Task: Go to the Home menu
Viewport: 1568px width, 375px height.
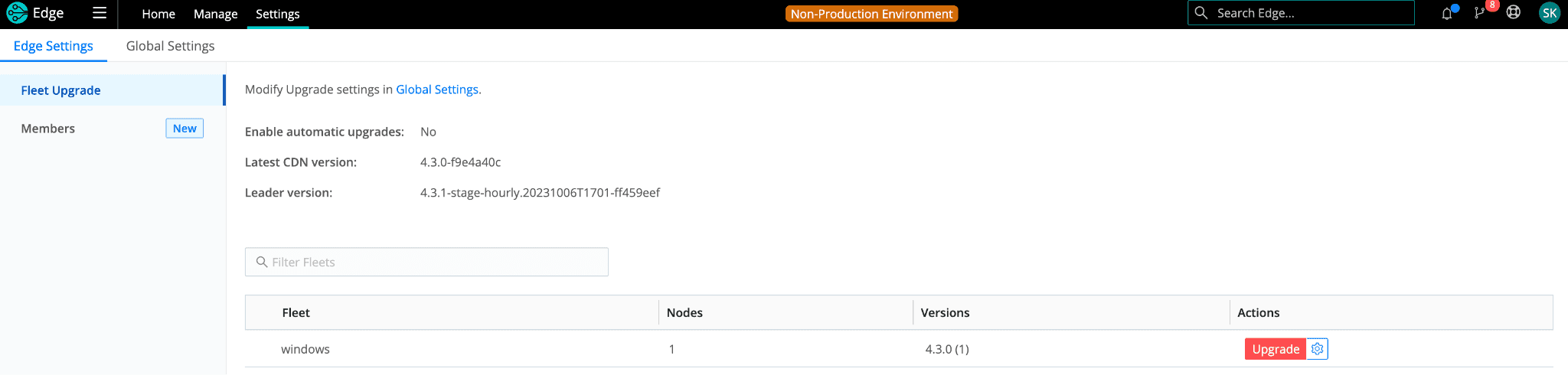Action: tap(158, 14)
